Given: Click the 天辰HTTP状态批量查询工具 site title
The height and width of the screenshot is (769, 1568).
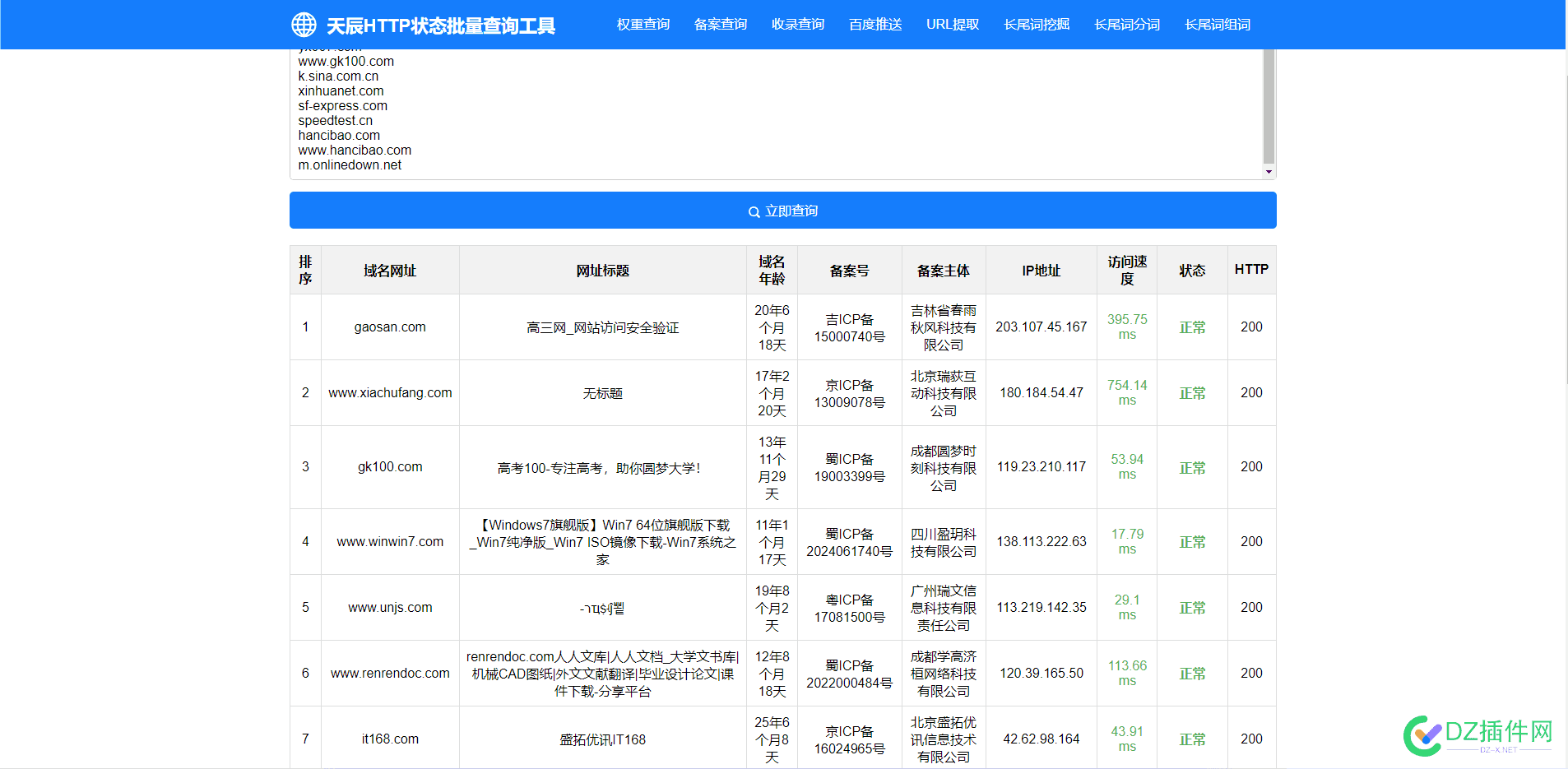Looking at the screenshot, I should [x=441, y=26].
